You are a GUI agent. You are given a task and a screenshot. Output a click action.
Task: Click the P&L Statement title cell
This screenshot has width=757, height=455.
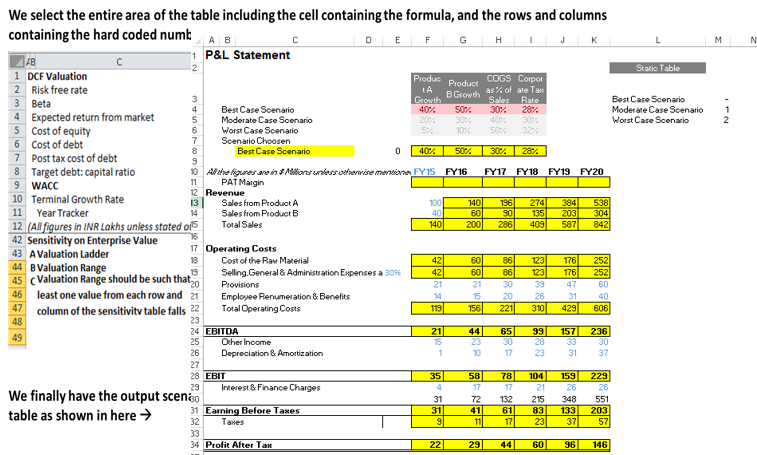pyautogui.click(x=248, y=55)
